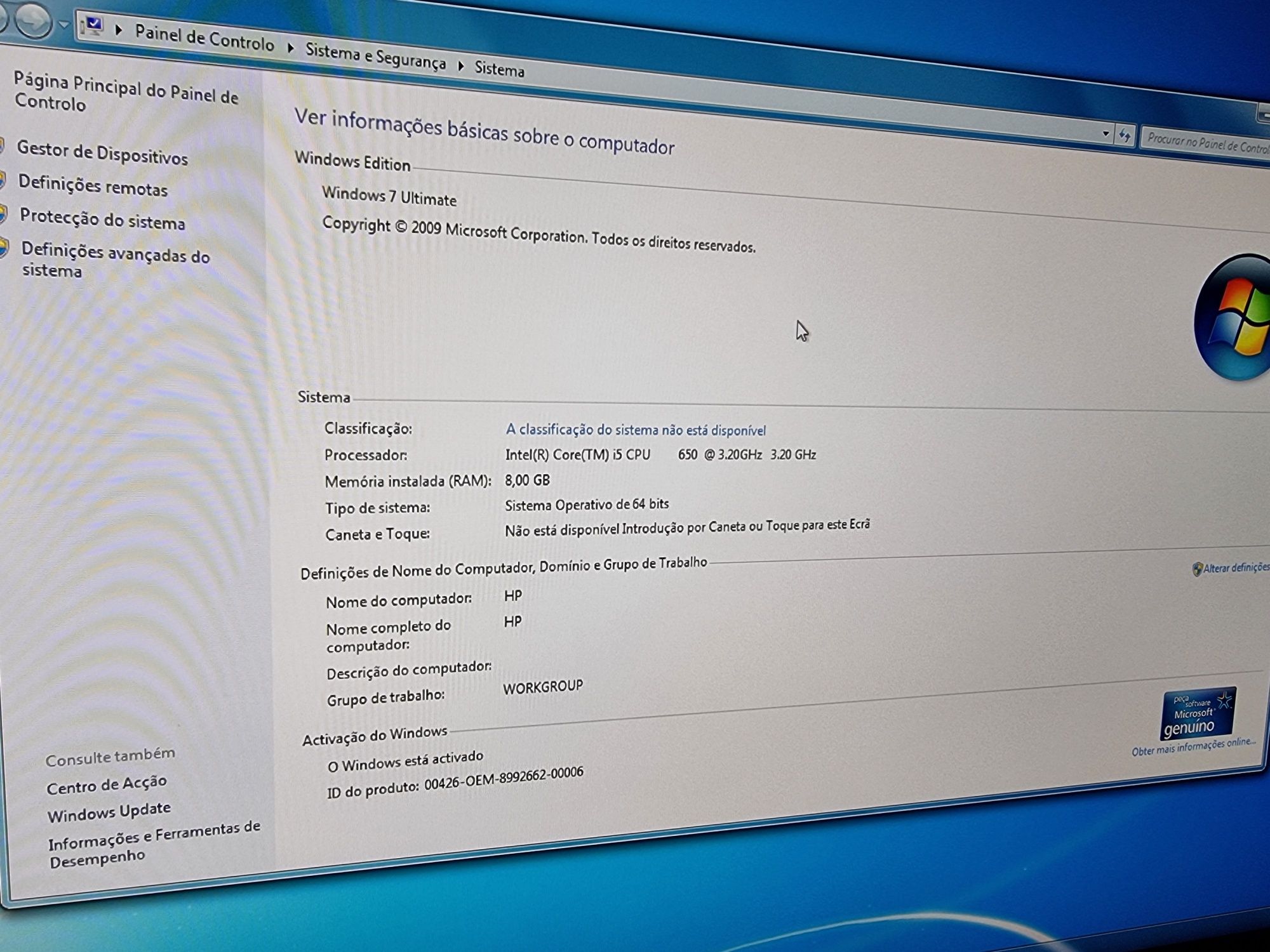Open Protecção do sistema
1270x952 pixels.
point(102,219)
